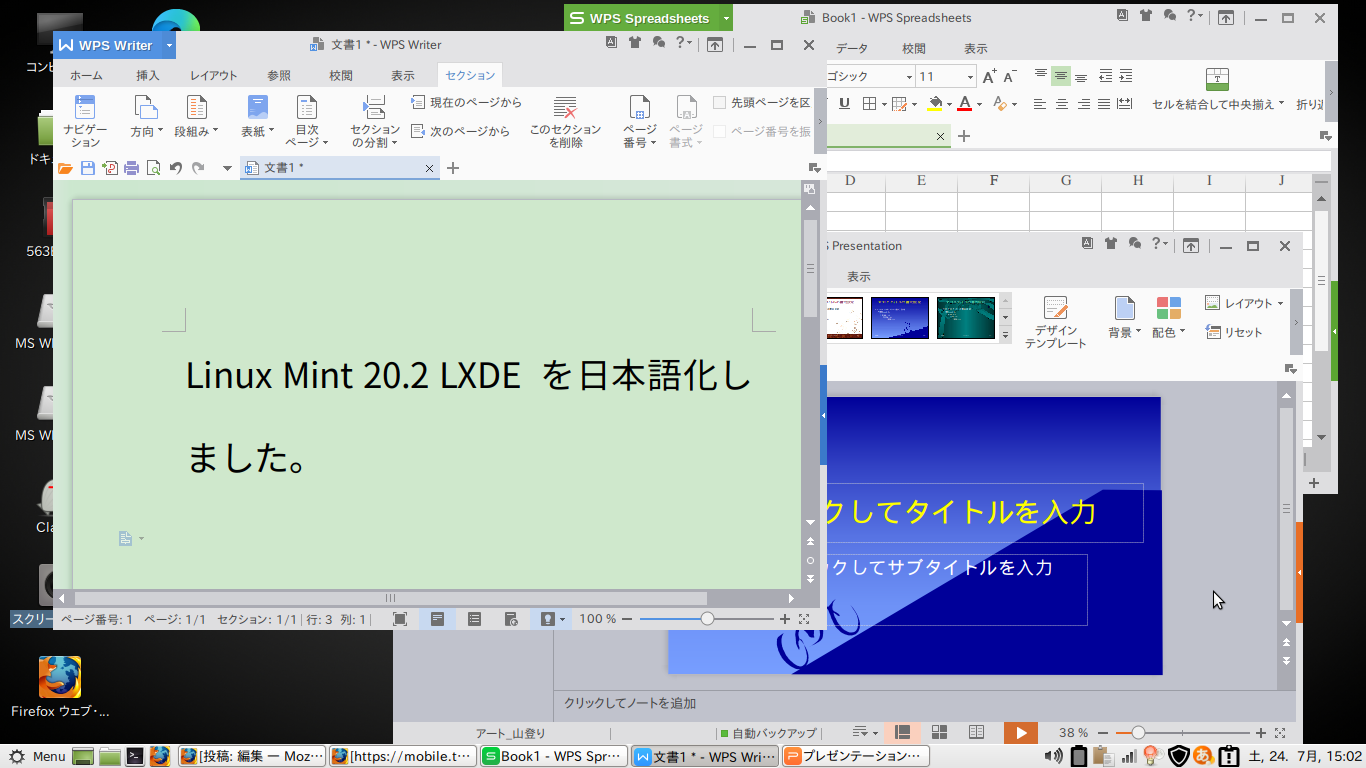Click the Writer zoom slider handle
1366x768 pixels.
tap(707, 619)
